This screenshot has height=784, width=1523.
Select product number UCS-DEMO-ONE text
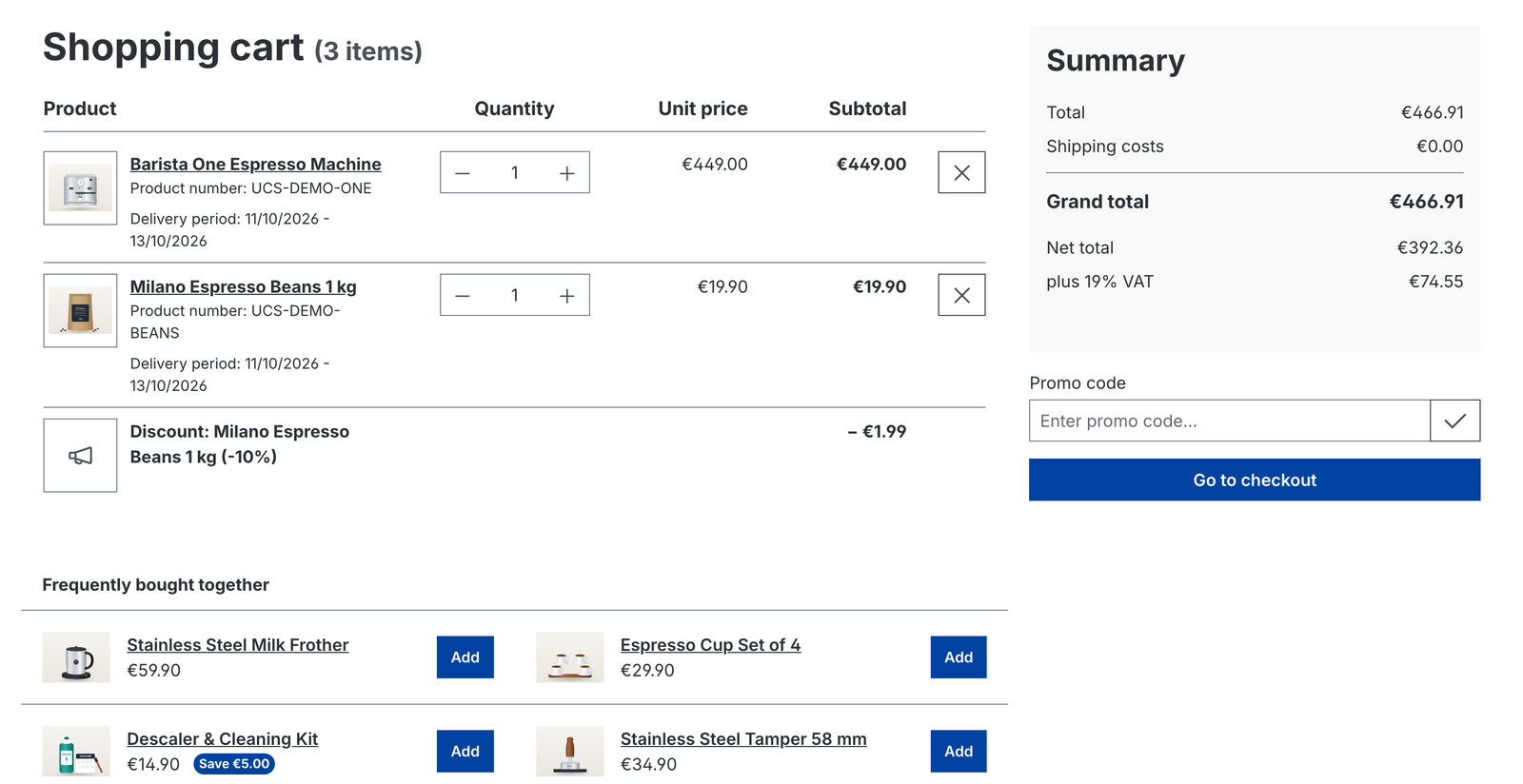pos(311,188)
